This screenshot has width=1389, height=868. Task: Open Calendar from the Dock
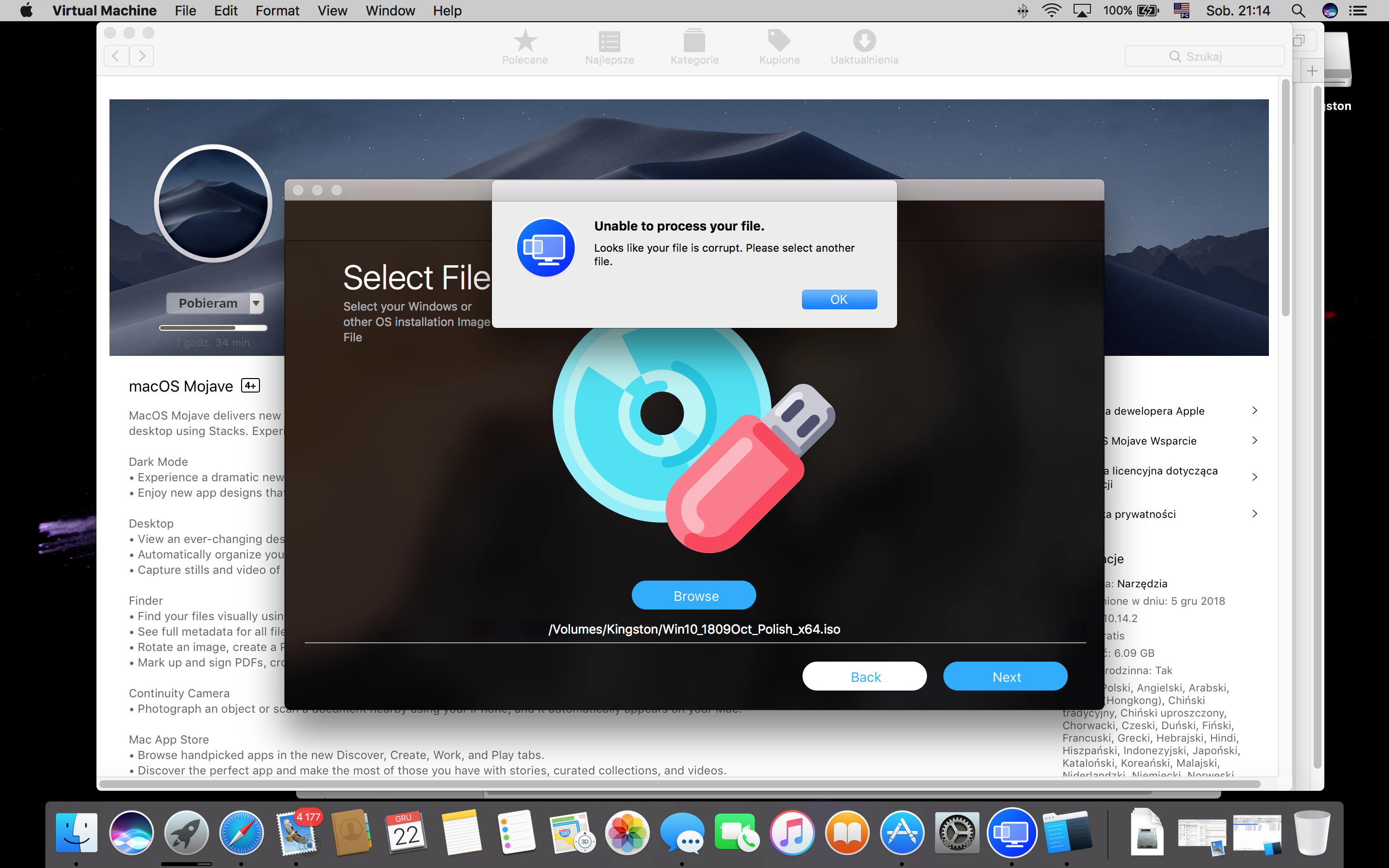407,832
